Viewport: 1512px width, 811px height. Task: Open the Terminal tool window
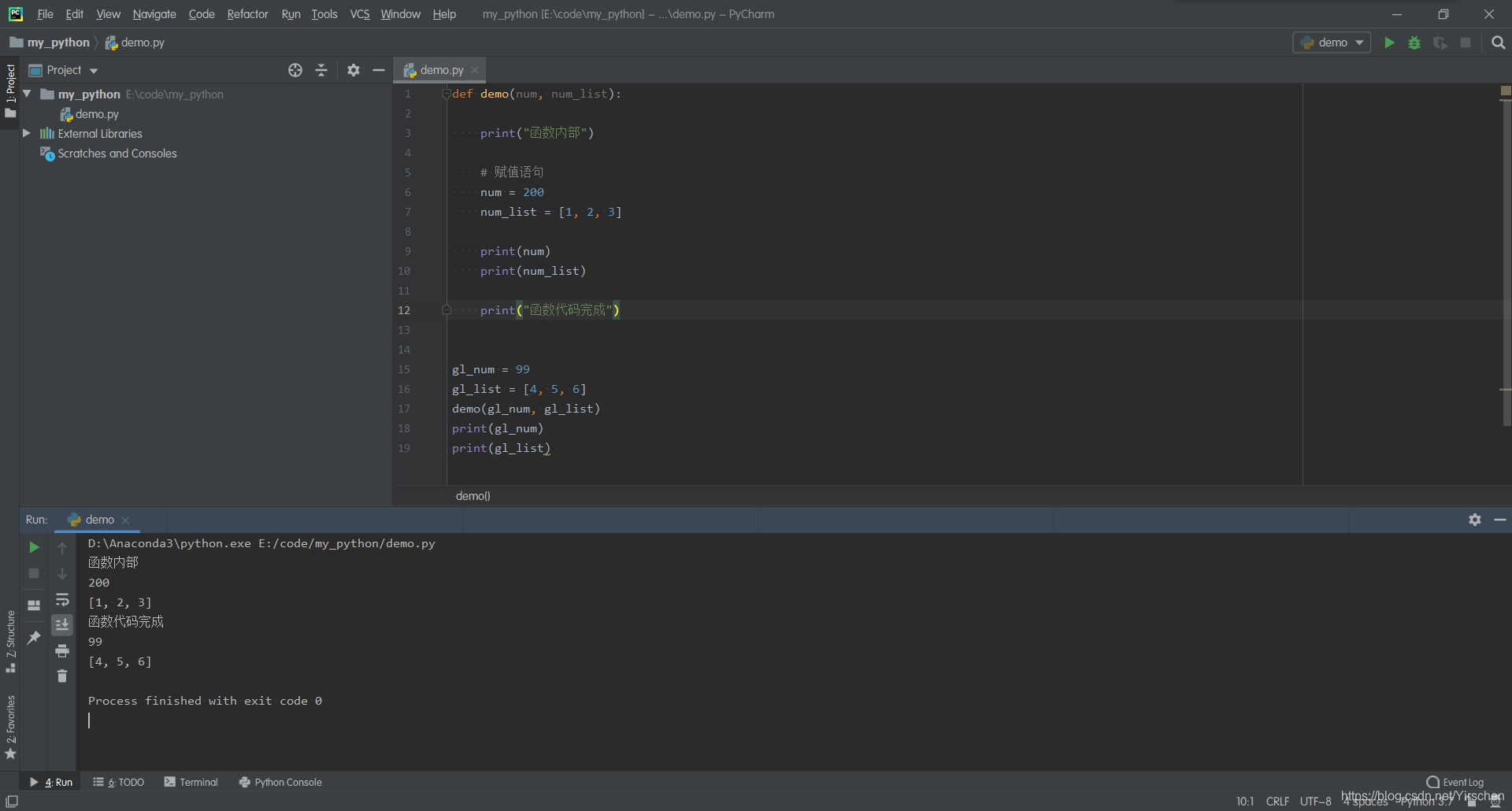pos(191,782)
